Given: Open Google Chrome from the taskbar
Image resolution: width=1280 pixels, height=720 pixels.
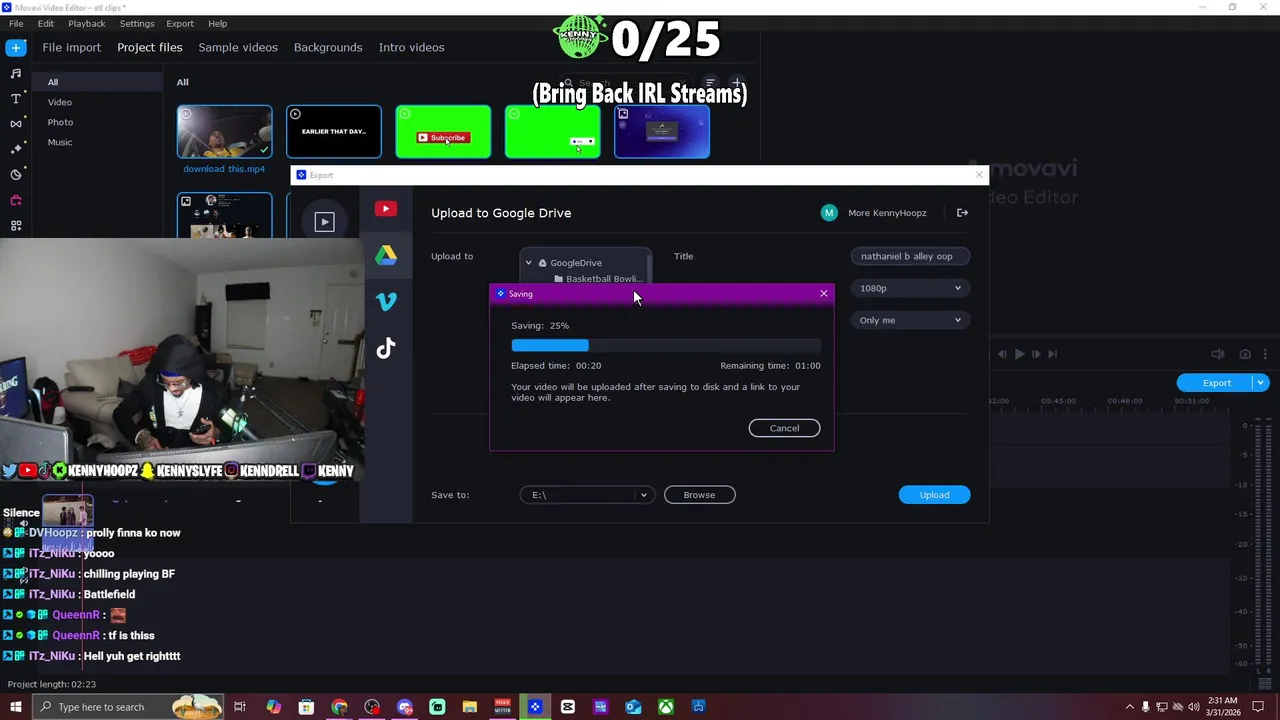Looking at the screenshot, I should [x=340, y=707].
